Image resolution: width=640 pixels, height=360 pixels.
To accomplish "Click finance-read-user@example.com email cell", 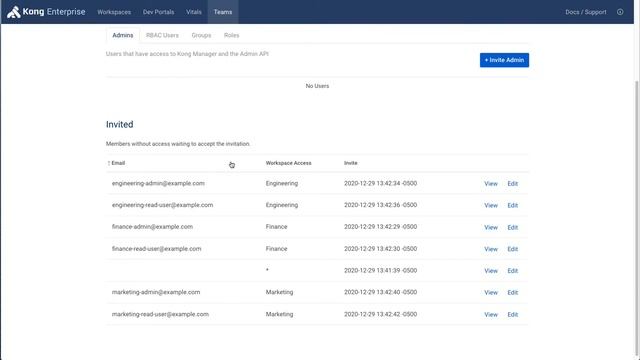I will point(156,249).
